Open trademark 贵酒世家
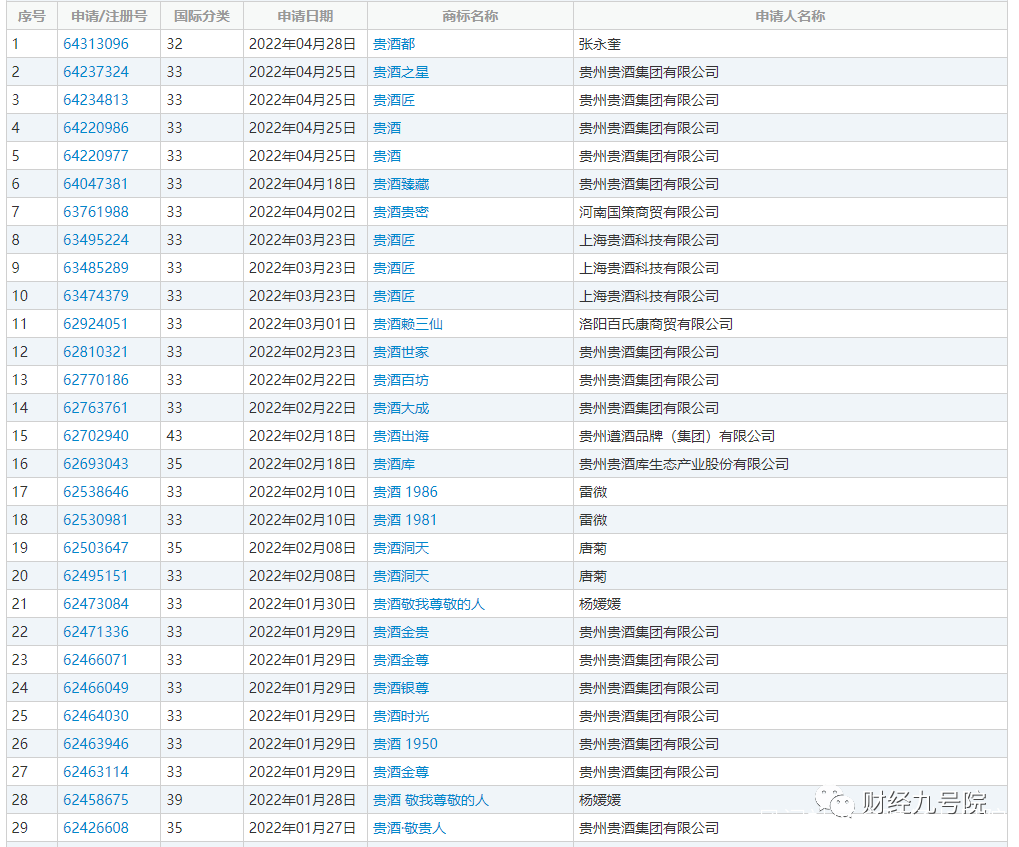This screenshot has width=1019, height=847. (401, 352)
